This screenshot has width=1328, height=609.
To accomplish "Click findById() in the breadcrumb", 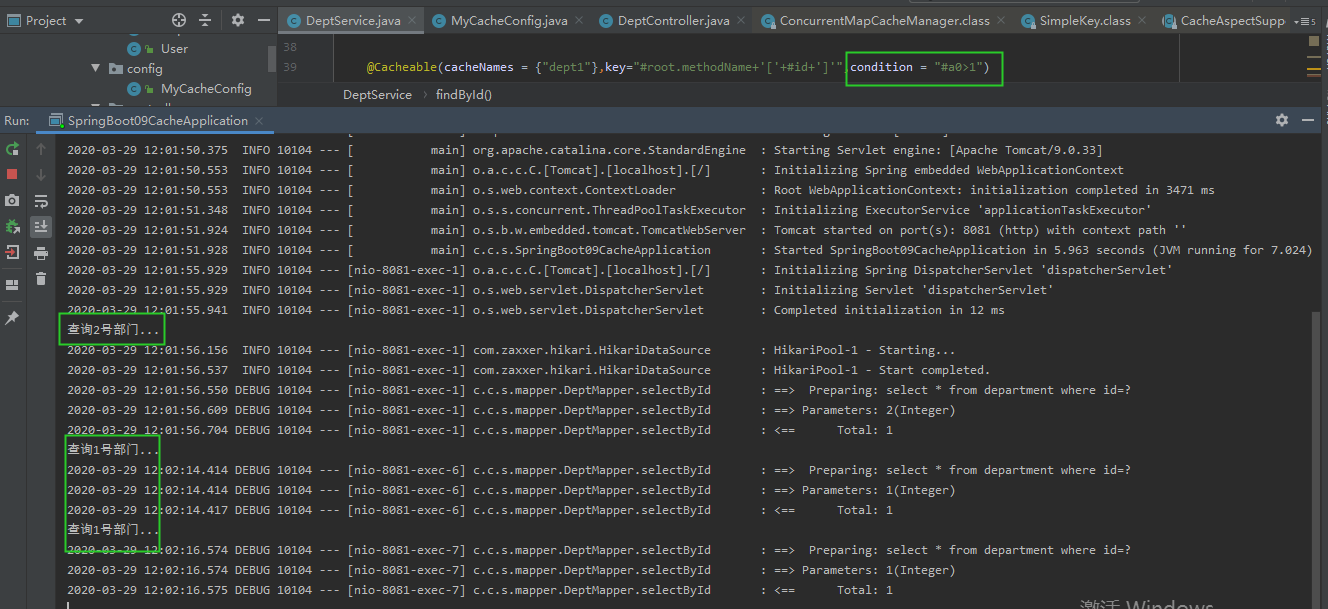I will click(464, 94).
